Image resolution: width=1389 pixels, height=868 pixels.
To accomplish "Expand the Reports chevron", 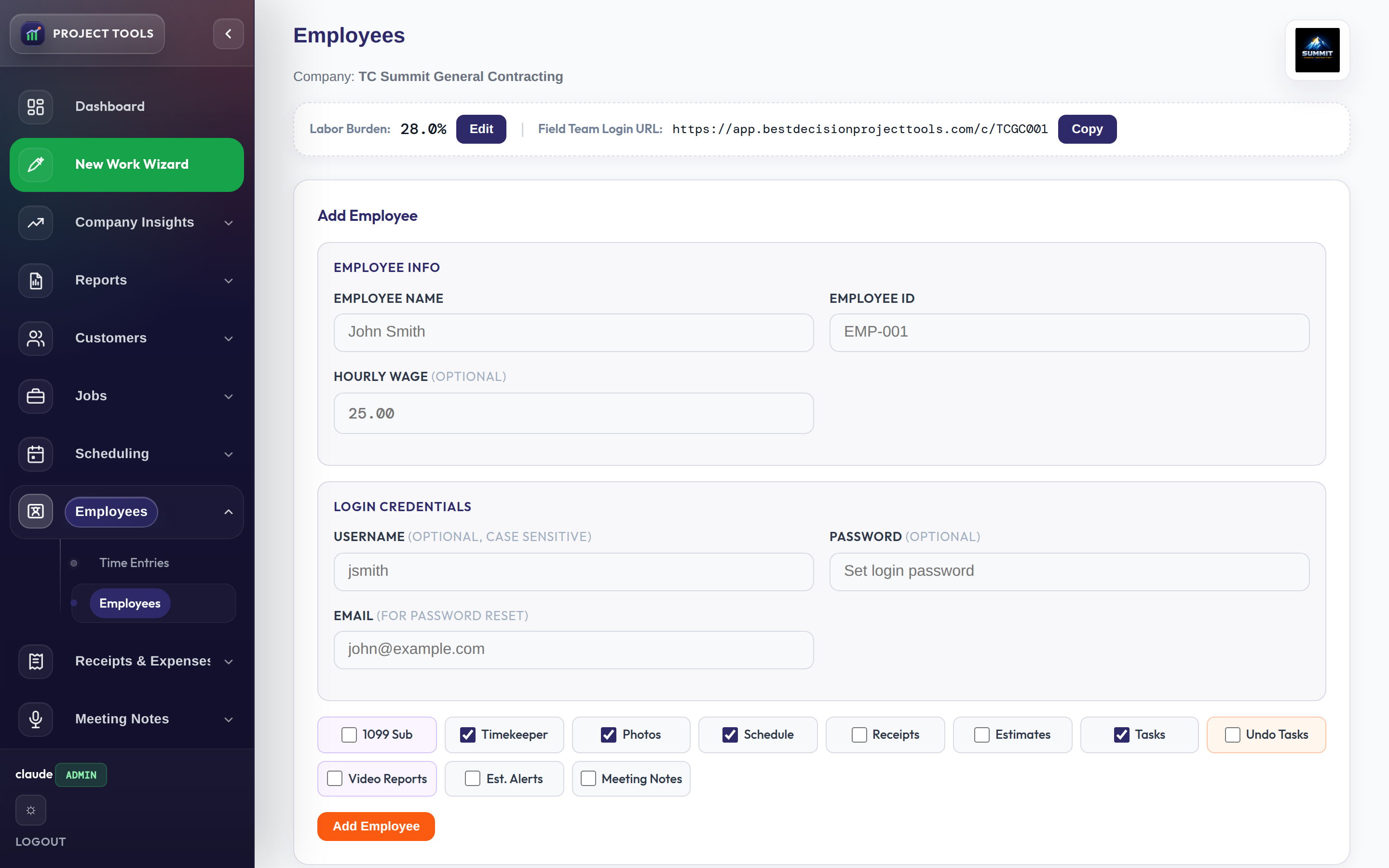I will tap(229, 281).
